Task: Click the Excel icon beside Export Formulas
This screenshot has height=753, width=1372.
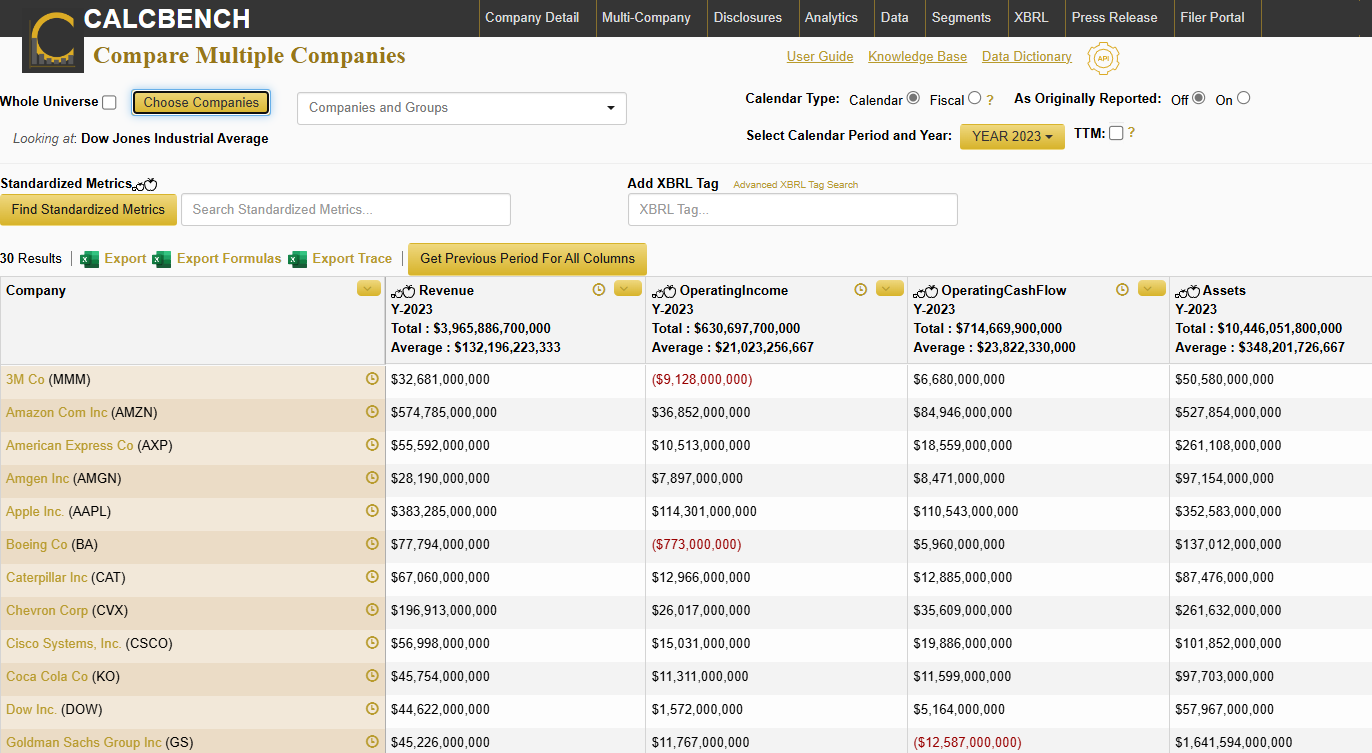Action: pos(162,259)
